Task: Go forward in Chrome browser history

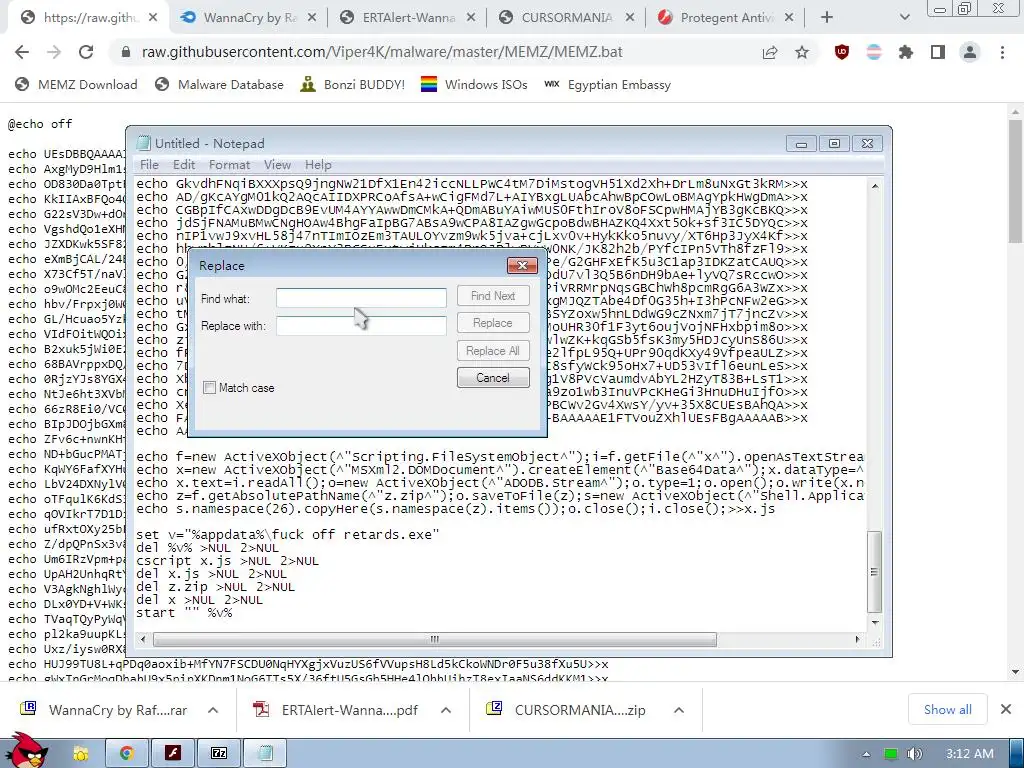Action: pos(54,52)
